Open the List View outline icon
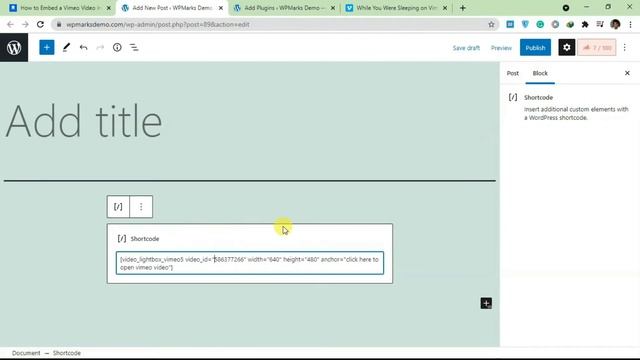 (134, 48)
